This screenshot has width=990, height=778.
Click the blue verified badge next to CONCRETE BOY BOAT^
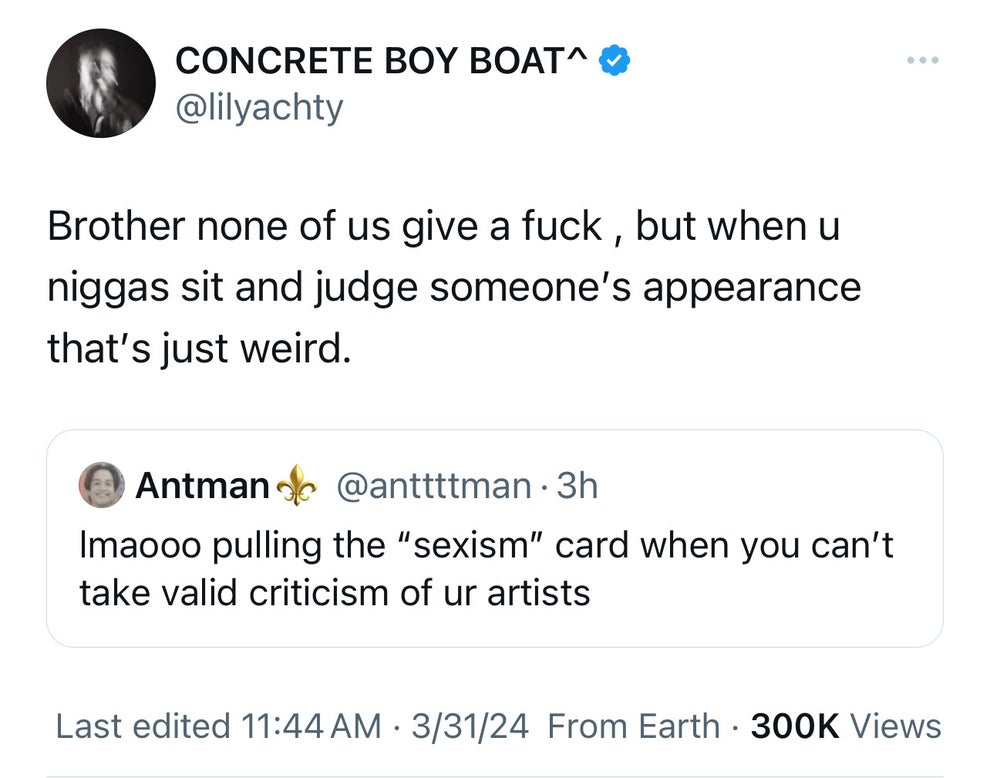point(611,60)
